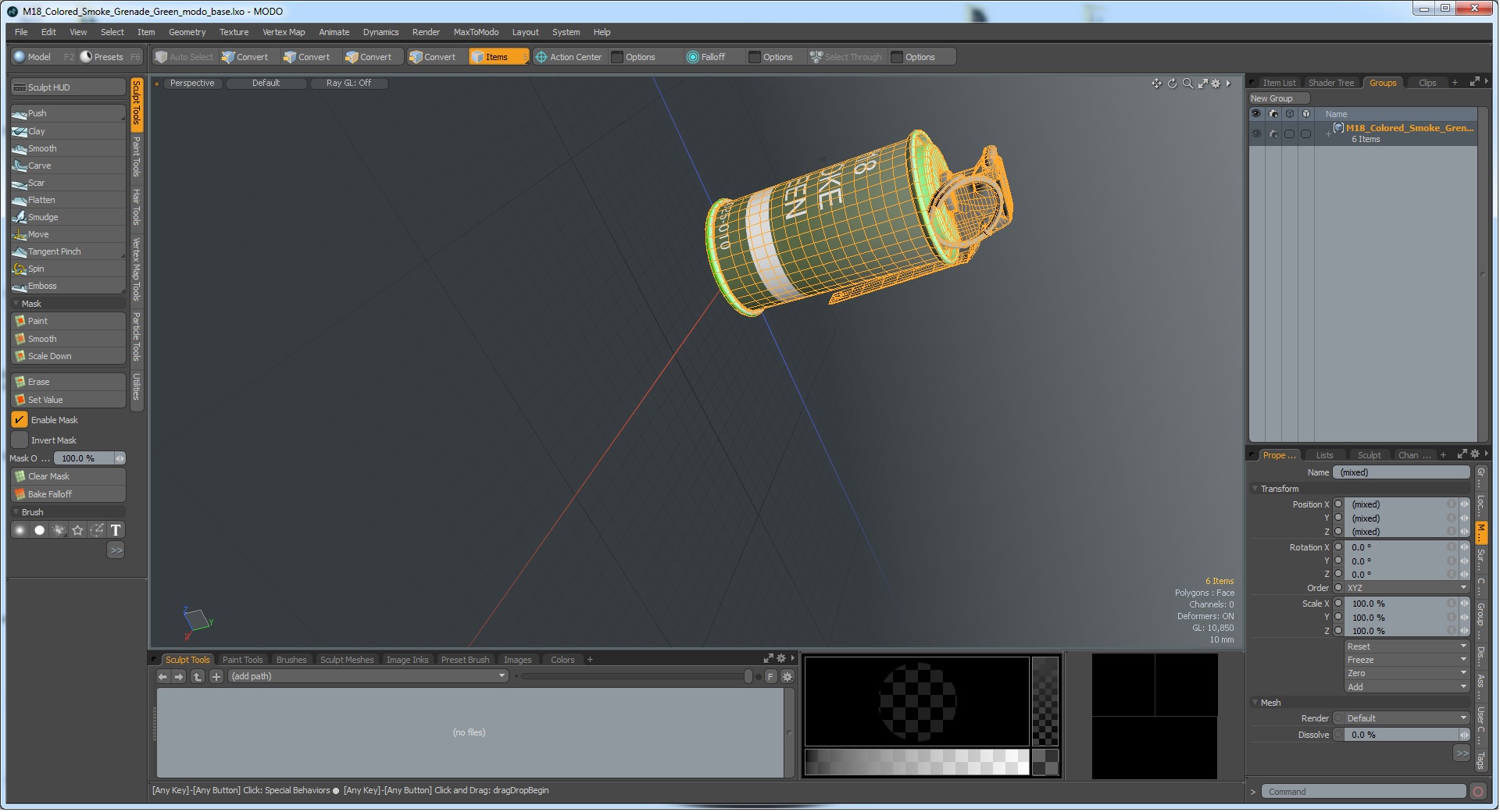The width and height of the screenshot is (1500, 812).
Task: Open the Zero dropdown
Action: click(1406, 673)
